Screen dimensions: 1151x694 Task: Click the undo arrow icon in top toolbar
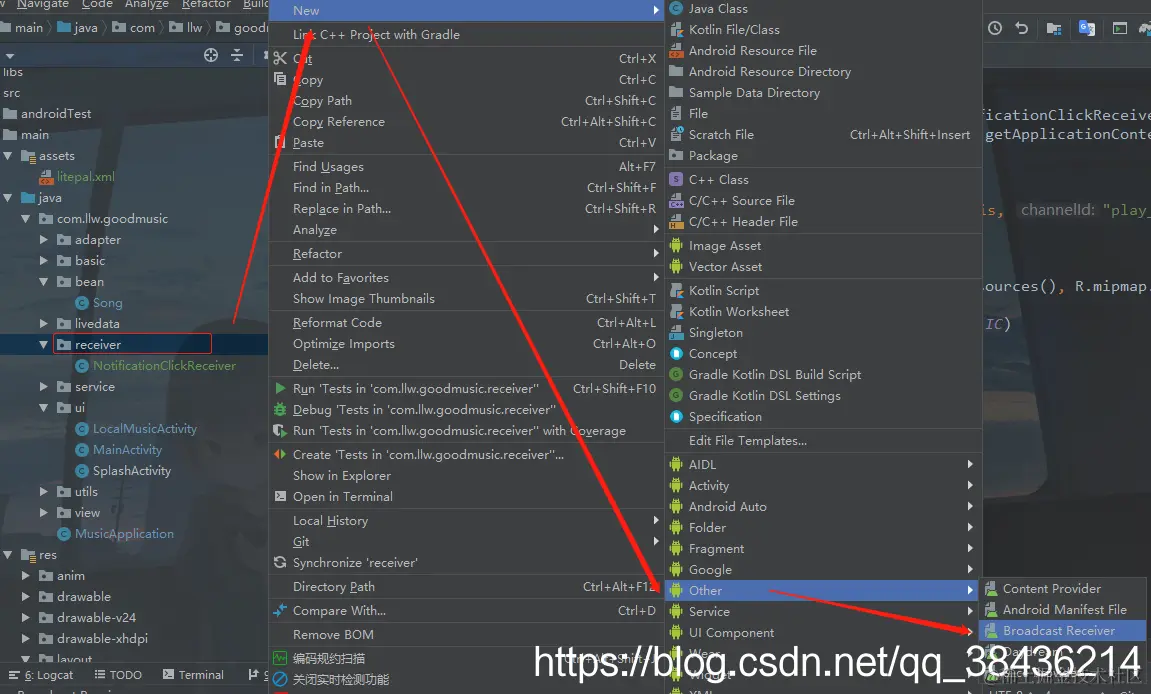point(1021,28)
